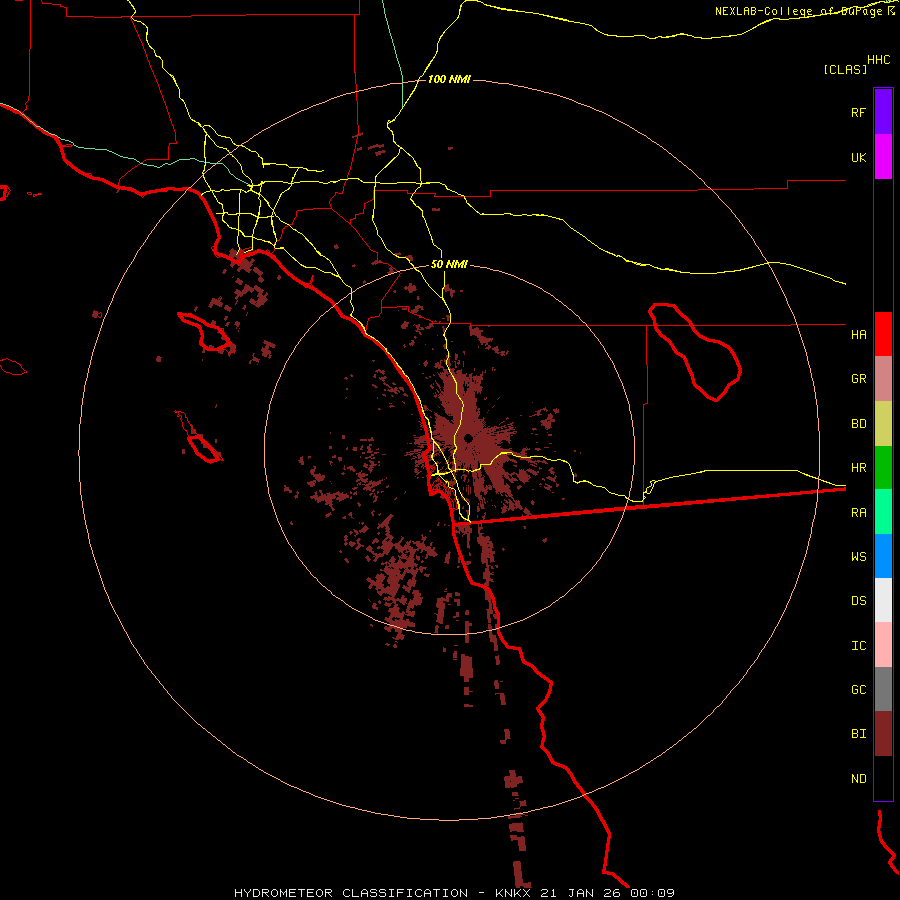The height and width of the screenshot is (900, 900).
Task: Click the WS blue legend swatch
Action: click(883, 556)
